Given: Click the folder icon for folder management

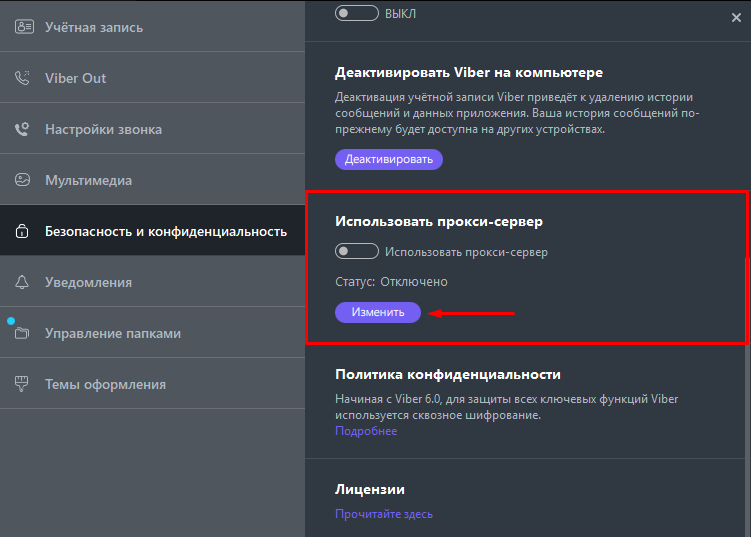Looking at the screenshot, I should tap(22, 333).
